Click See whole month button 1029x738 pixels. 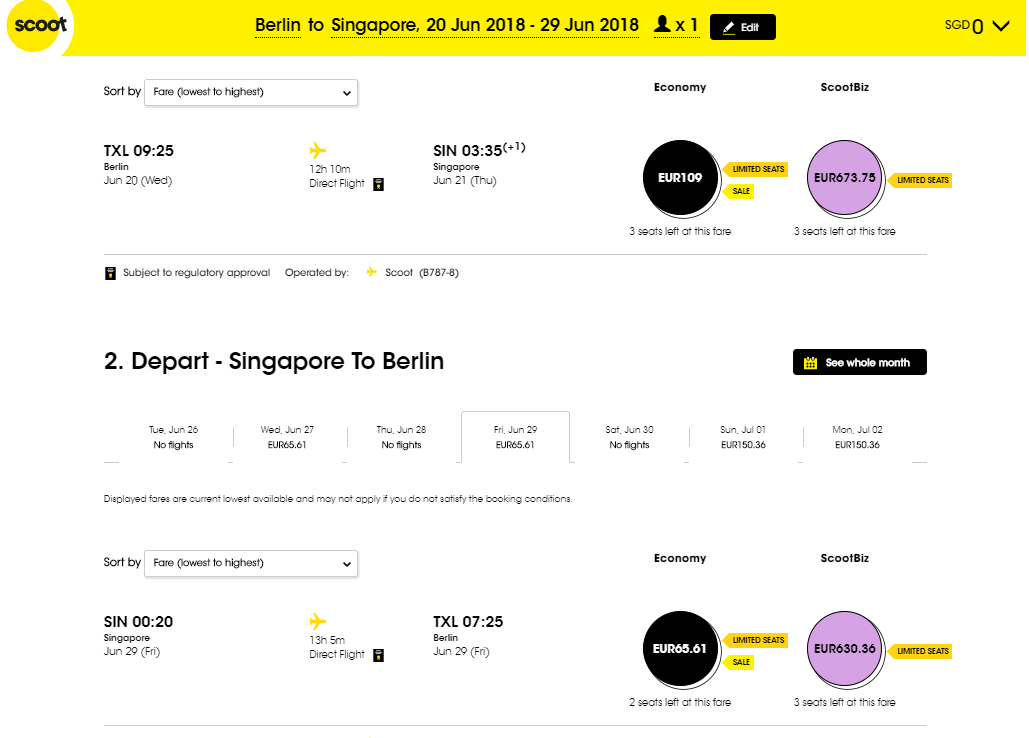(x=860, y=362)
